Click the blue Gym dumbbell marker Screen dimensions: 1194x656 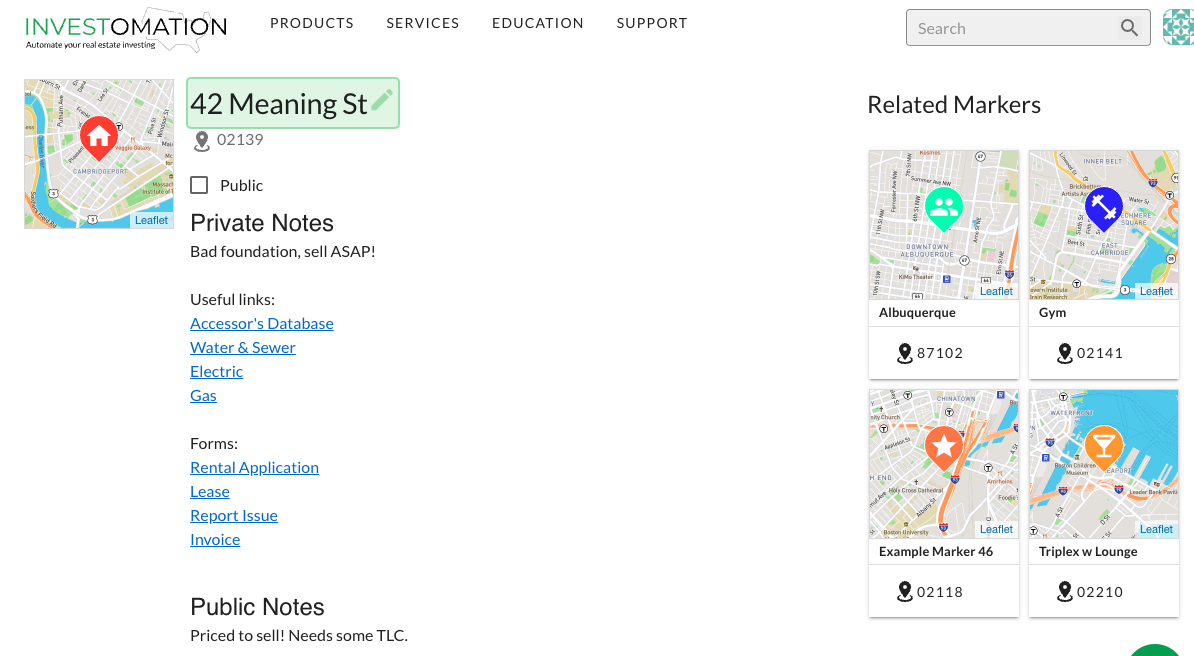click(1103, 207)
